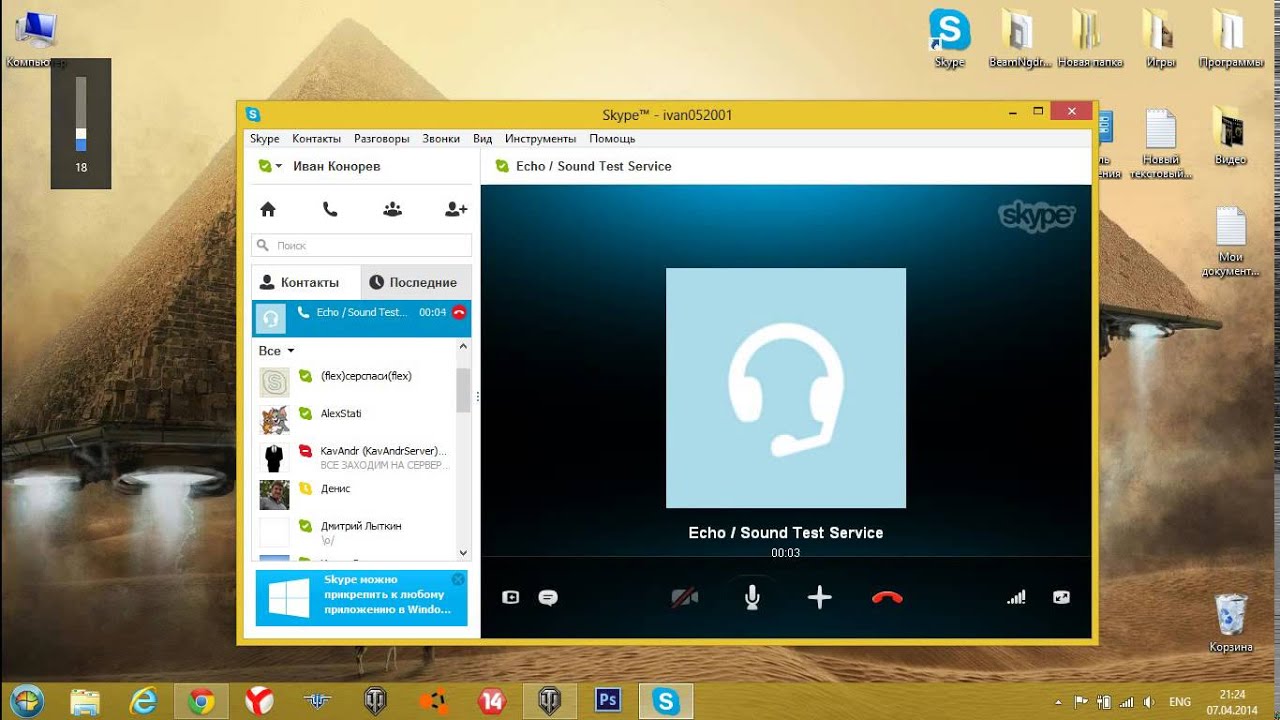
Task: Open Photoshop from taskbar
Action: (607, 702)
